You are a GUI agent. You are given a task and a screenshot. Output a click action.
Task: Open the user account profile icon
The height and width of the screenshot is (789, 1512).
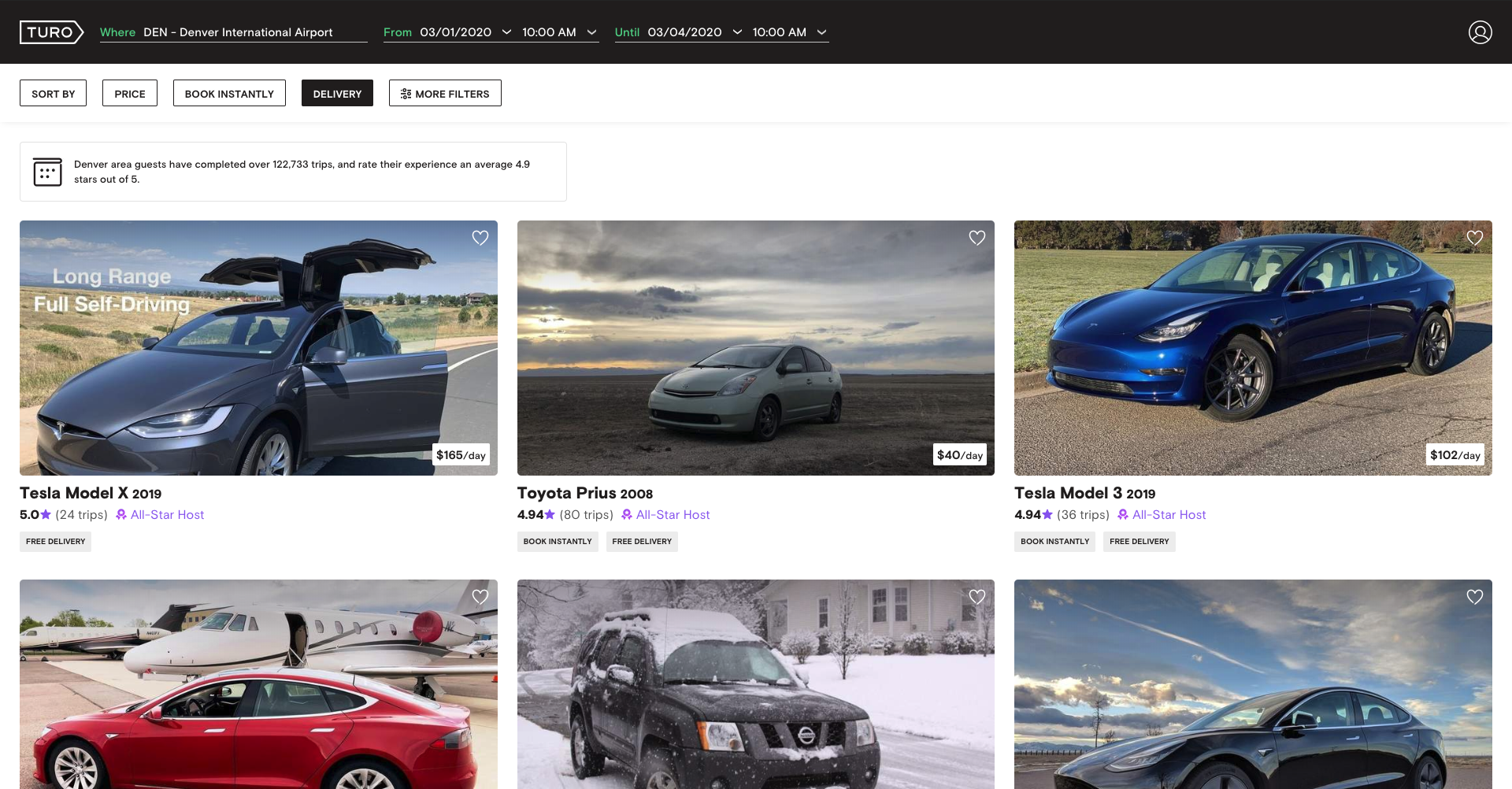click(1480, 32)
